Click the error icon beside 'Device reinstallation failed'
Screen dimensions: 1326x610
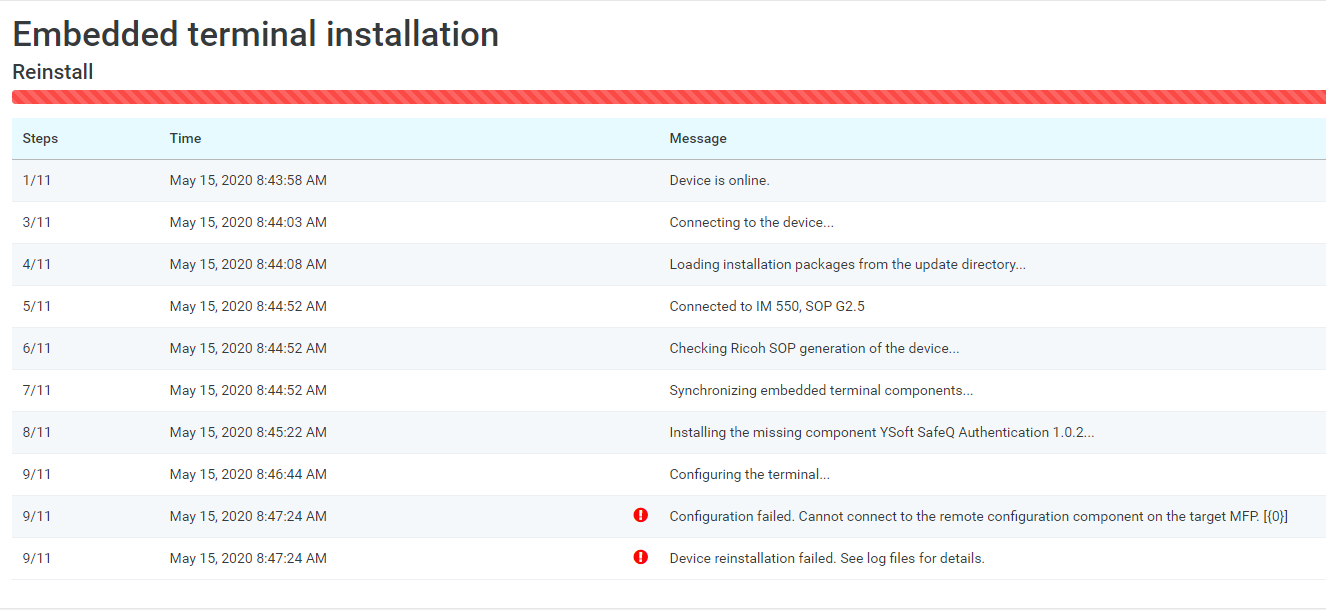click(641, 557)
